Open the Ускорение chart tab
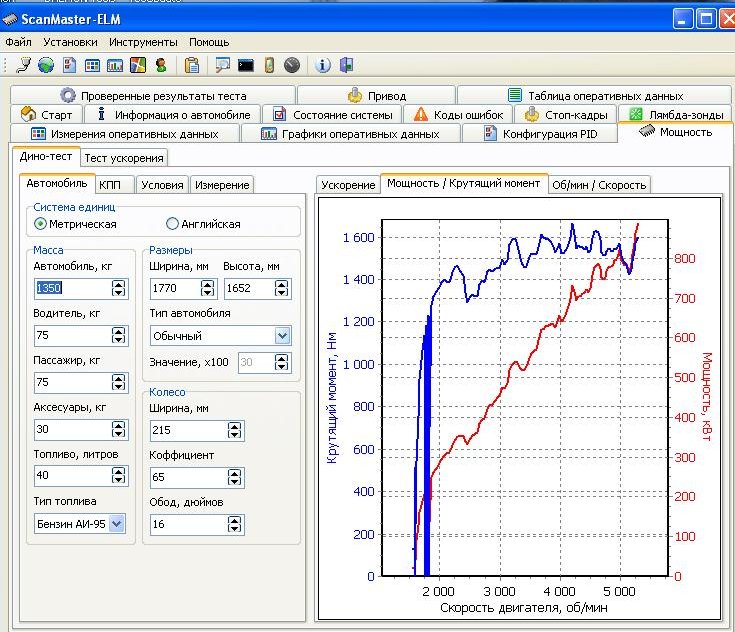 (x=348, y=184)
